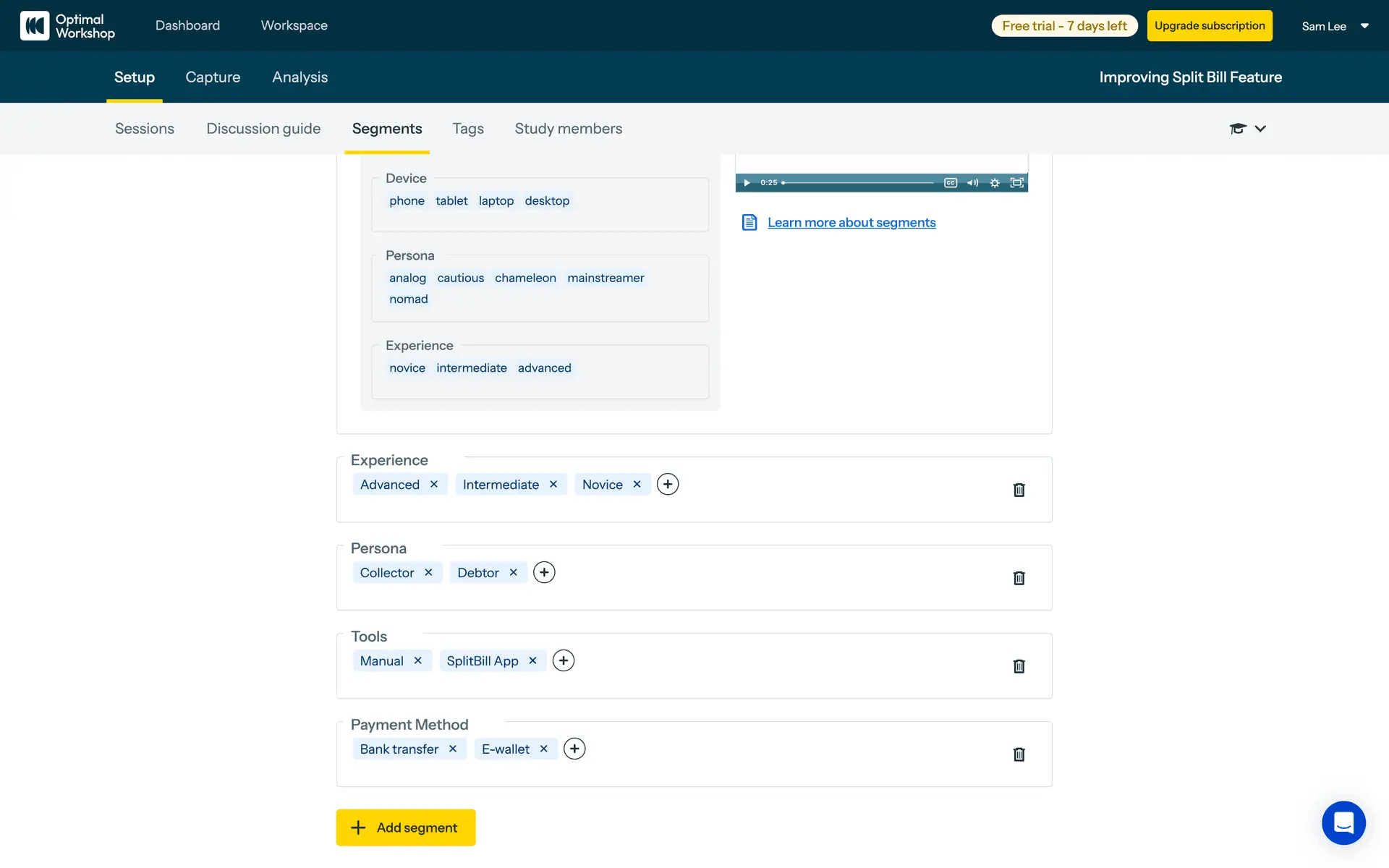Toggle video fullscreen mode
The height and width of the screenshot is (868, 1389).
coord(1016,183)
